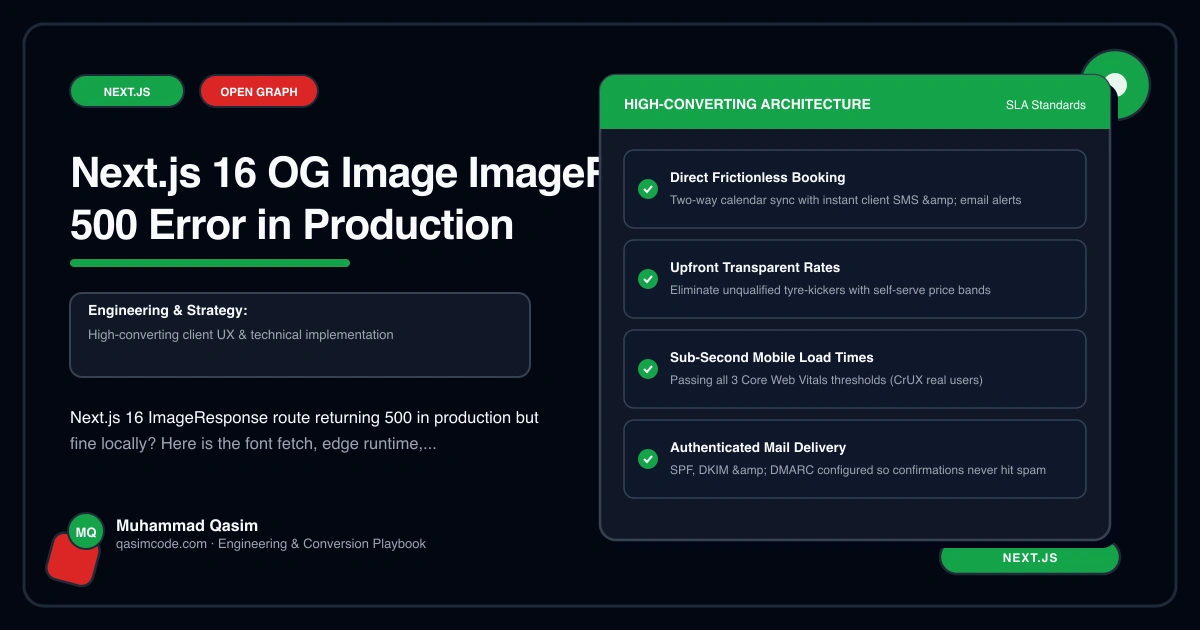Screen dimensions: 1200x630
Task: Click the green checkmark beside Authenticated Mail Delivery
Action: [647, 459]
